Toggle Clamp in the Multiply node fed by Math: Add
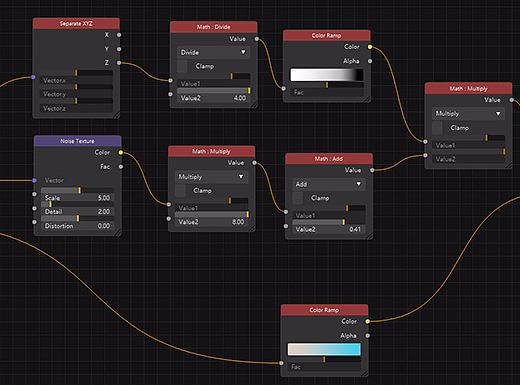 437,128
